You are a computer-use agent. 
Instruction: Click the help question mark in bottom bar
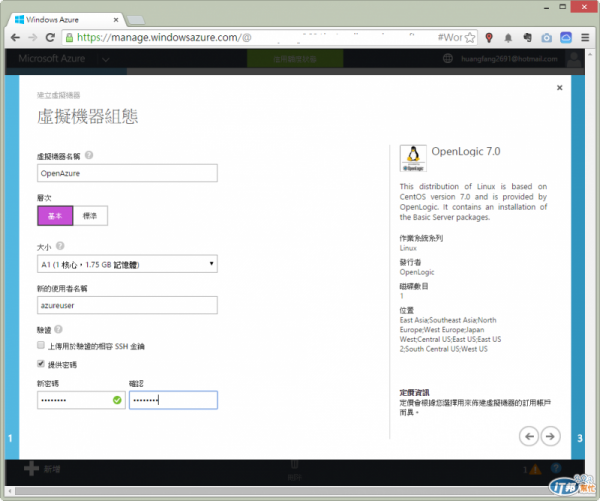click(x=556, y=468)
